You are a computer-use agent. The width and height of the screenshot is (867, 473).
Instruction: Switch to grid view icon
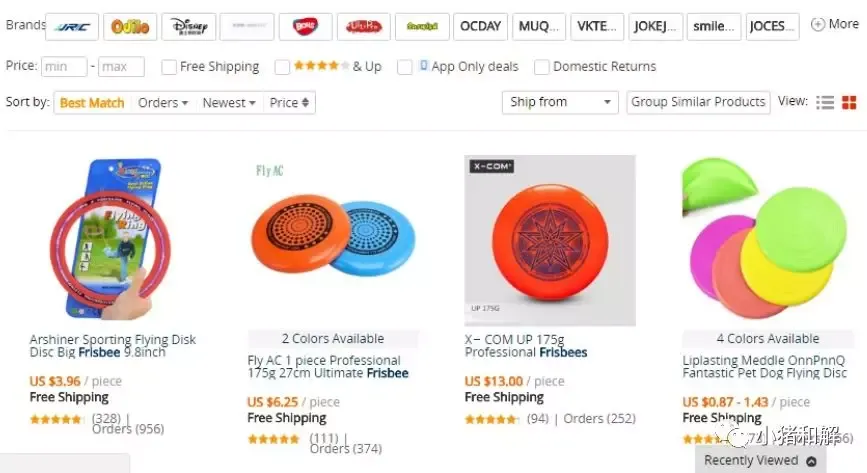coord(849,103)
